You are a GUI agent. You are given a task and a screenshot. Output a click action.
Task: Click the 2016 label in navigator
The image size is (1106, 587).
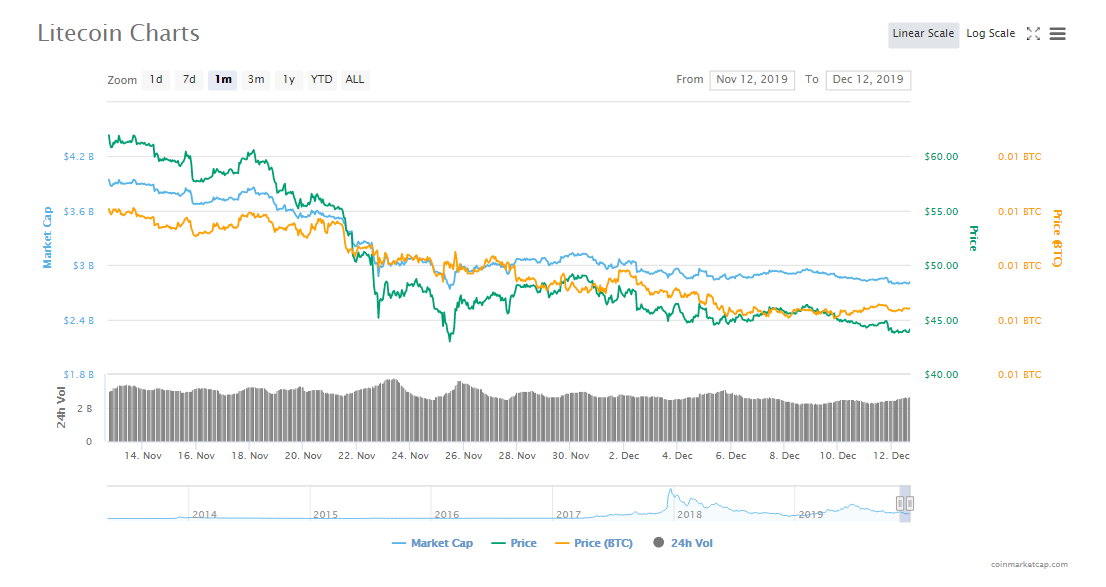tap(446, 514)
